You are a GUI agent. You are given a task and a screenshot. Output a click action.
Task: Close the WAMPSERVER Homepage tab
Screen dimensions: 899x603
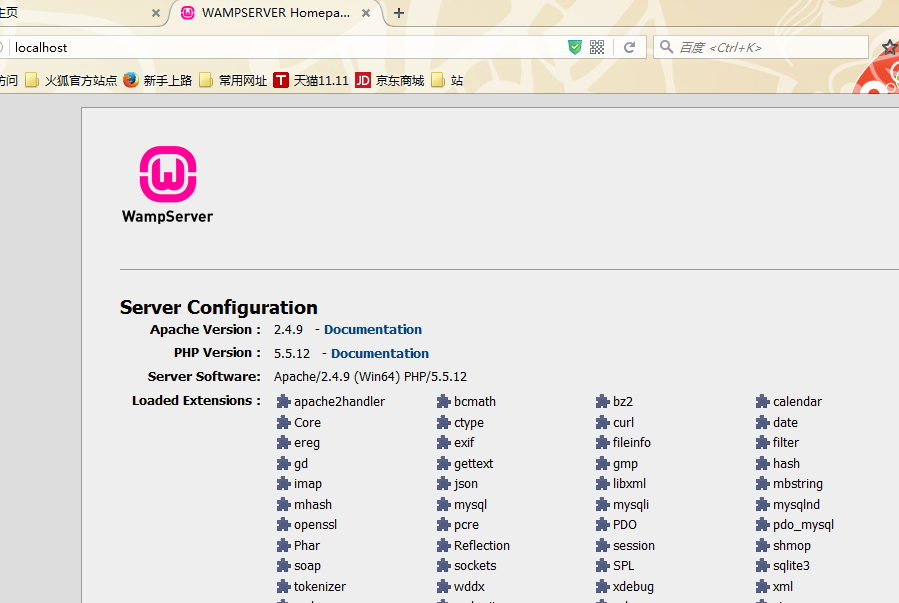click(x=366, y=13)
